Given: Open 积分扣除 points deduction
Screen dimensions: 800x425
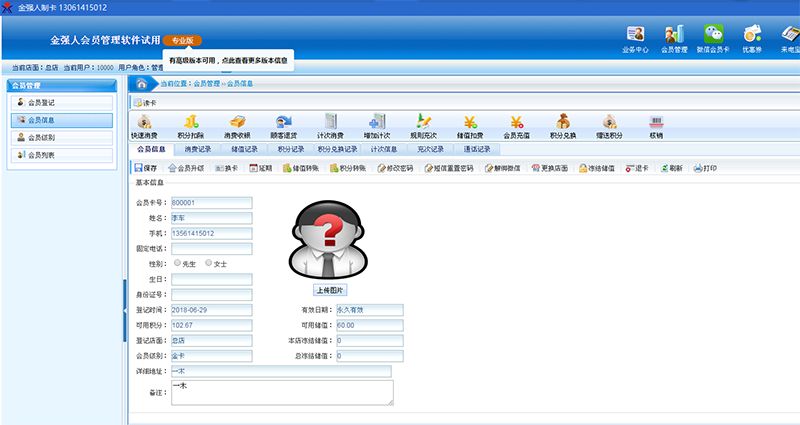Looking at the screenshot, I should (x=191, y=127).
